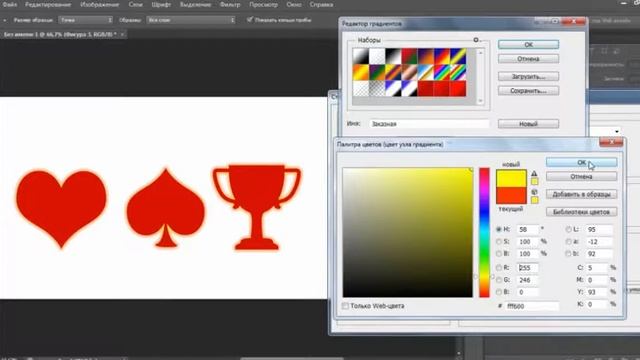Open the Просмотр menu
The width and height of the screenshot is (640, 360).
(x=264, y=4)
